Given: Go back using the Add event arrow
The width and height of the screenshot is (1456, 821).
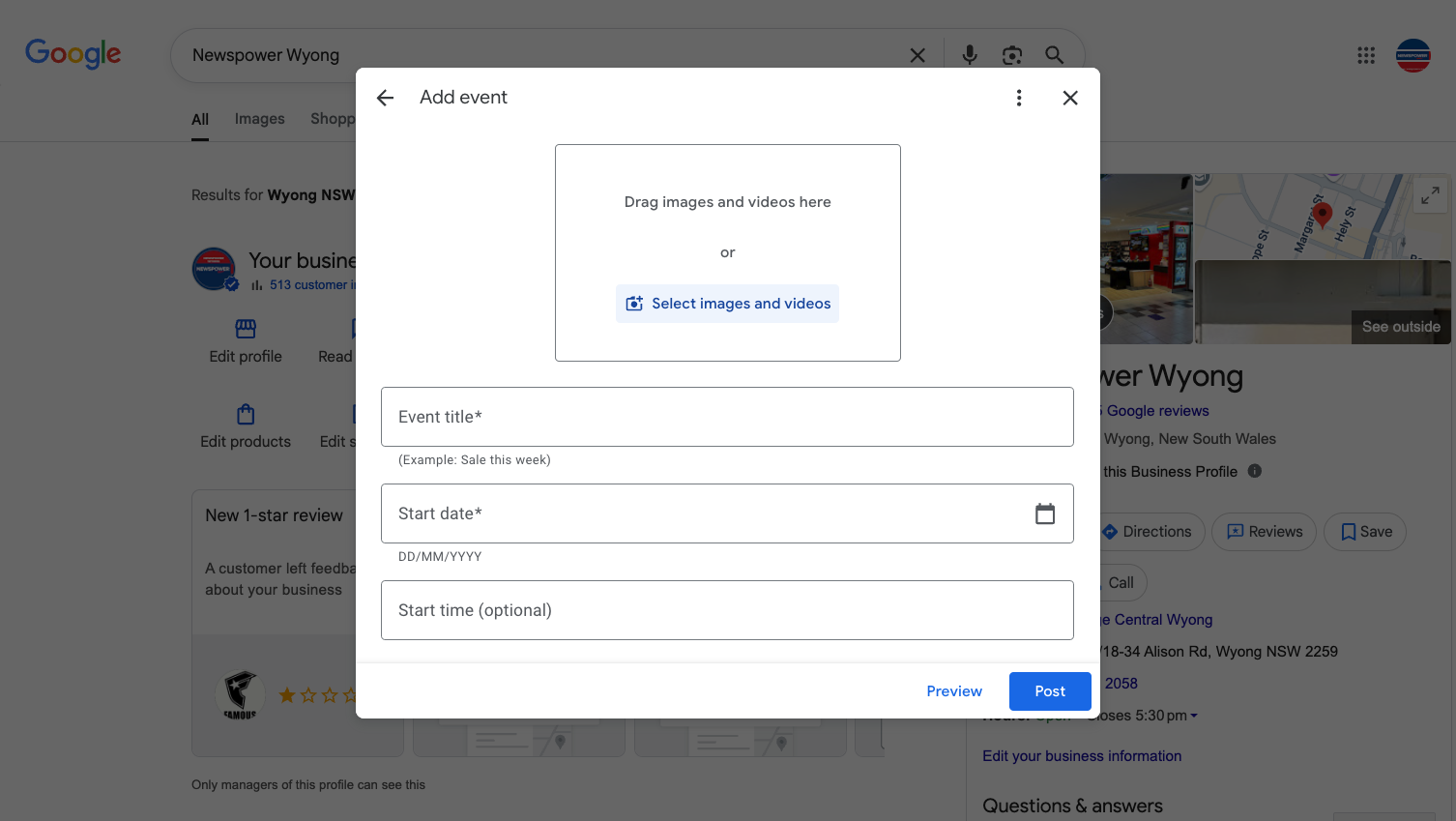Looking at the screenshot, I should click(385, 98).
